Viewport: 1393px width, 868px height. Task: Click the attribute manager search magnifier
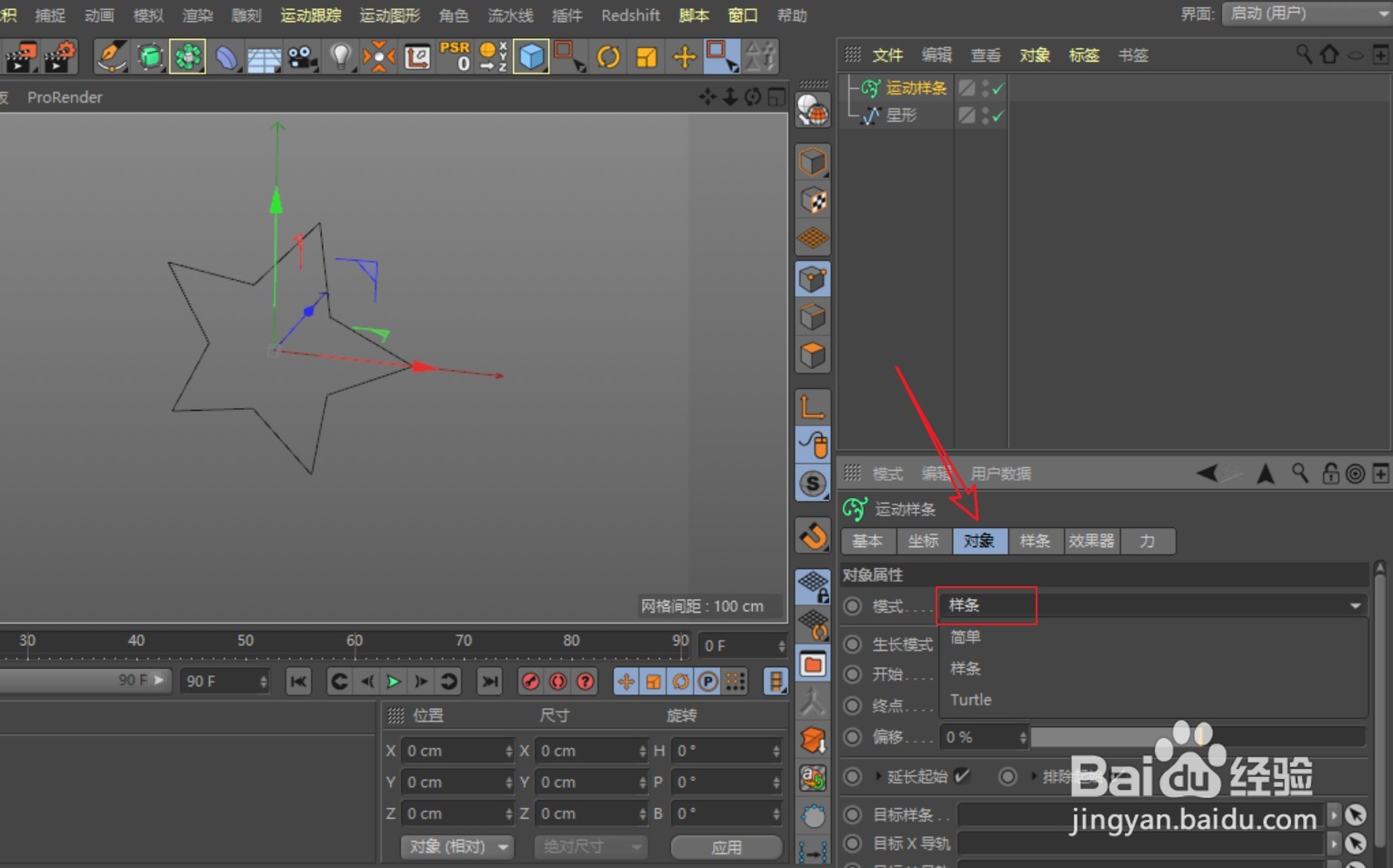1299,473
